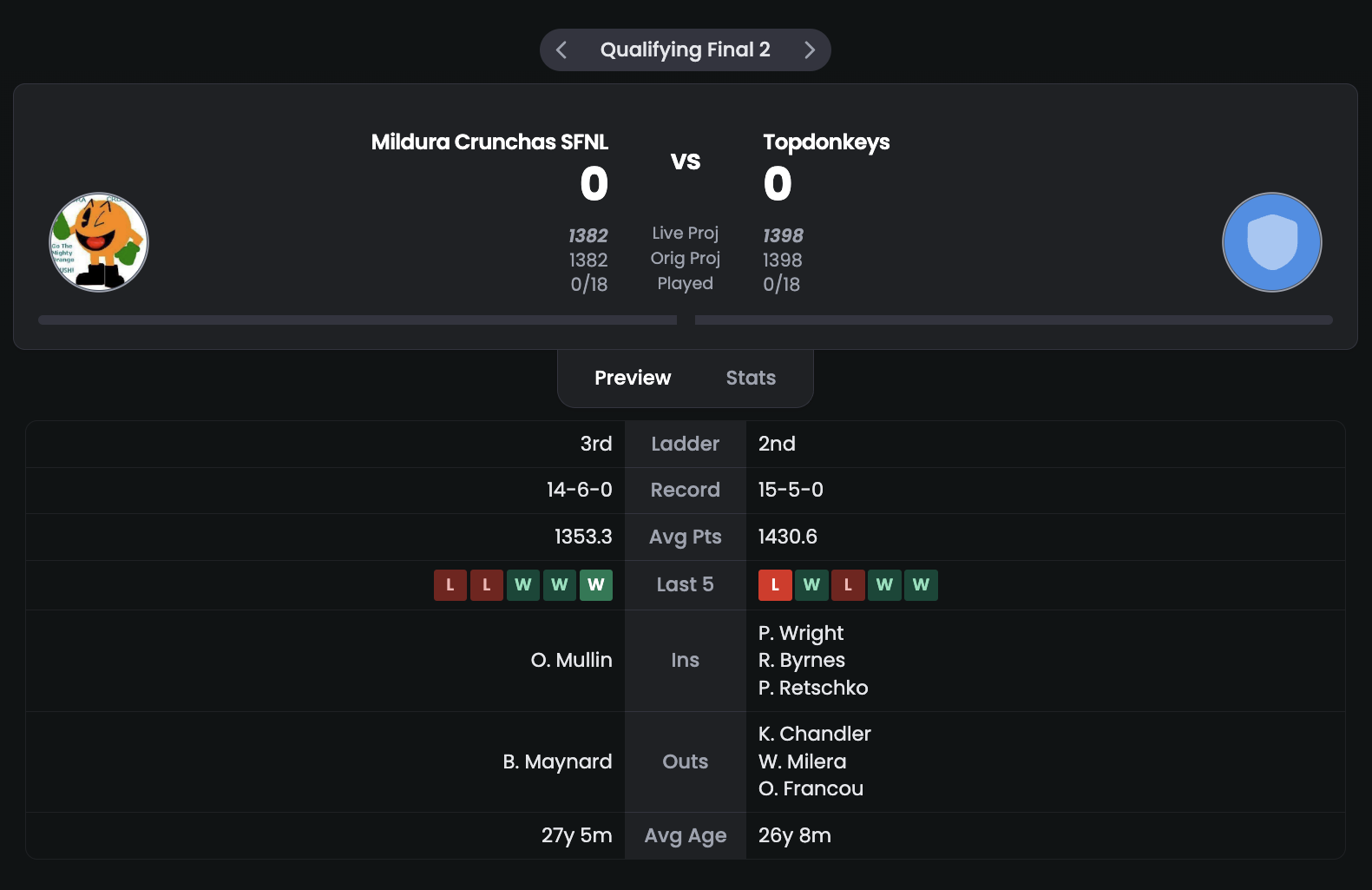
Task: Switch to the Stats tab
Action: [x=751, y=378]
